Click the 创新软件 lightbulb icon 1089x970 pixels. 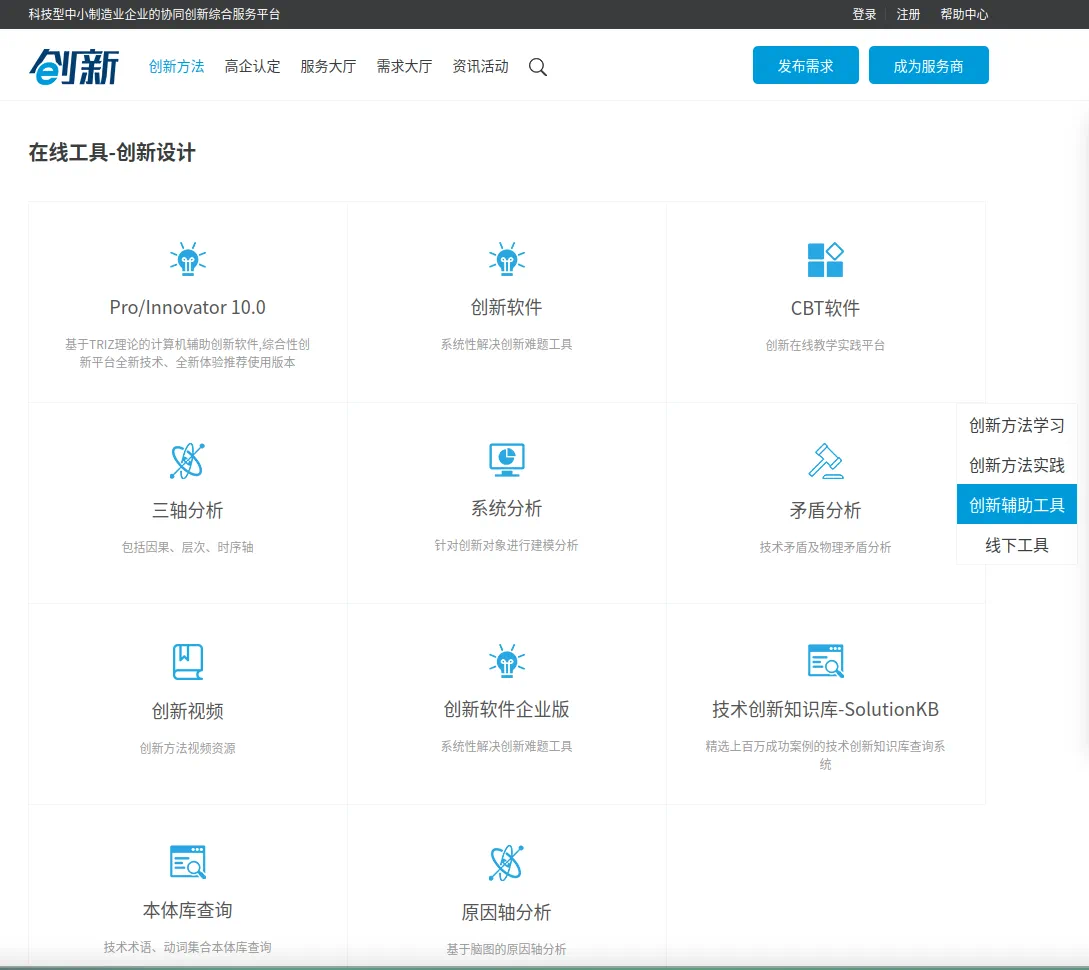tap(506, 259)
